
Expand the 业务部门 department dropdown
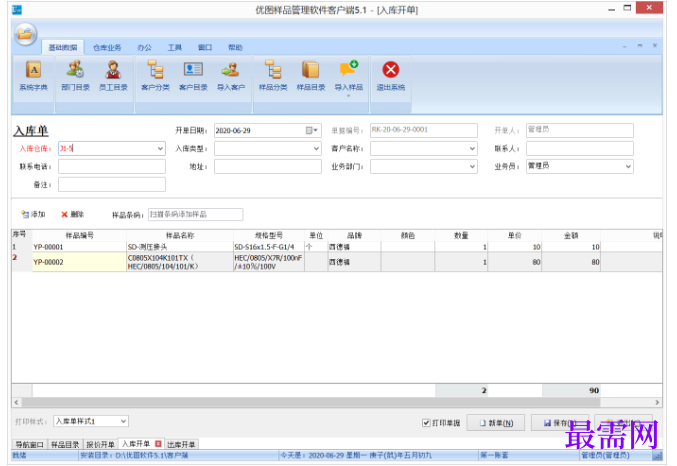coord(472,167)
